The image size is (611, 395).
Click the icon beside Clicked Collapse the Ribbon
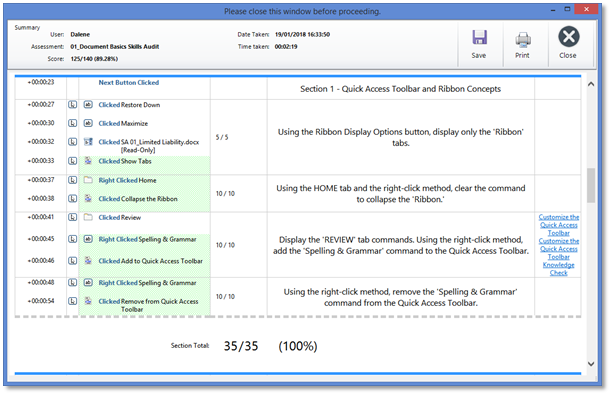click(x=88, y=199)
